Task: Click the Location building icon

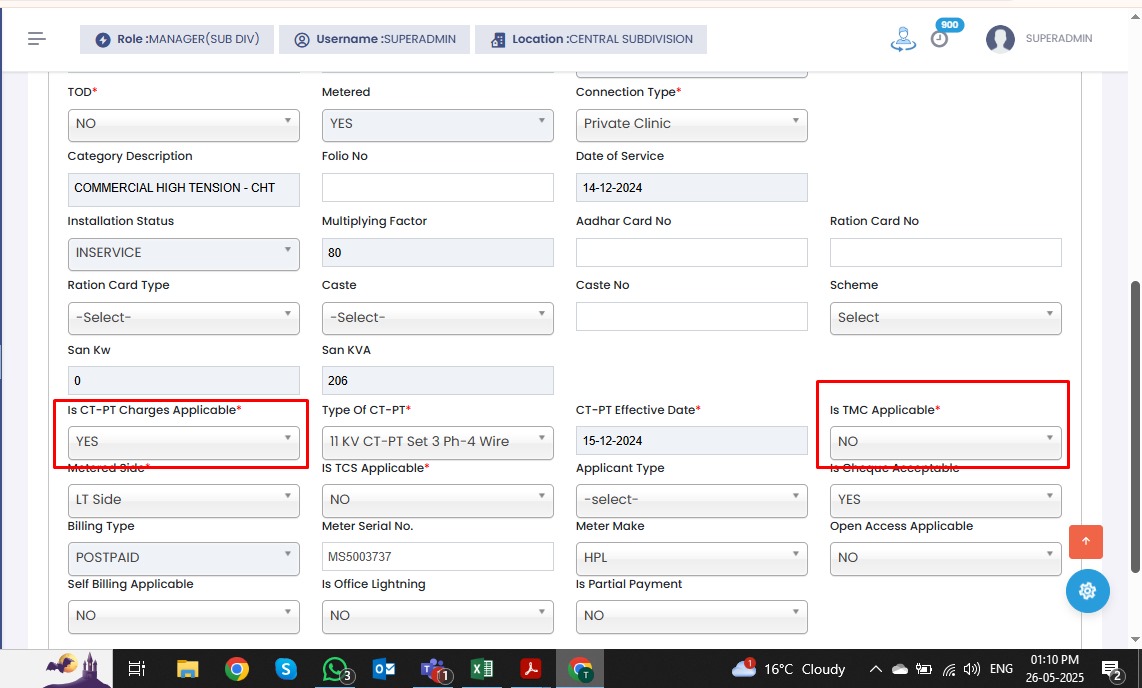Action: tap(497, 39)
